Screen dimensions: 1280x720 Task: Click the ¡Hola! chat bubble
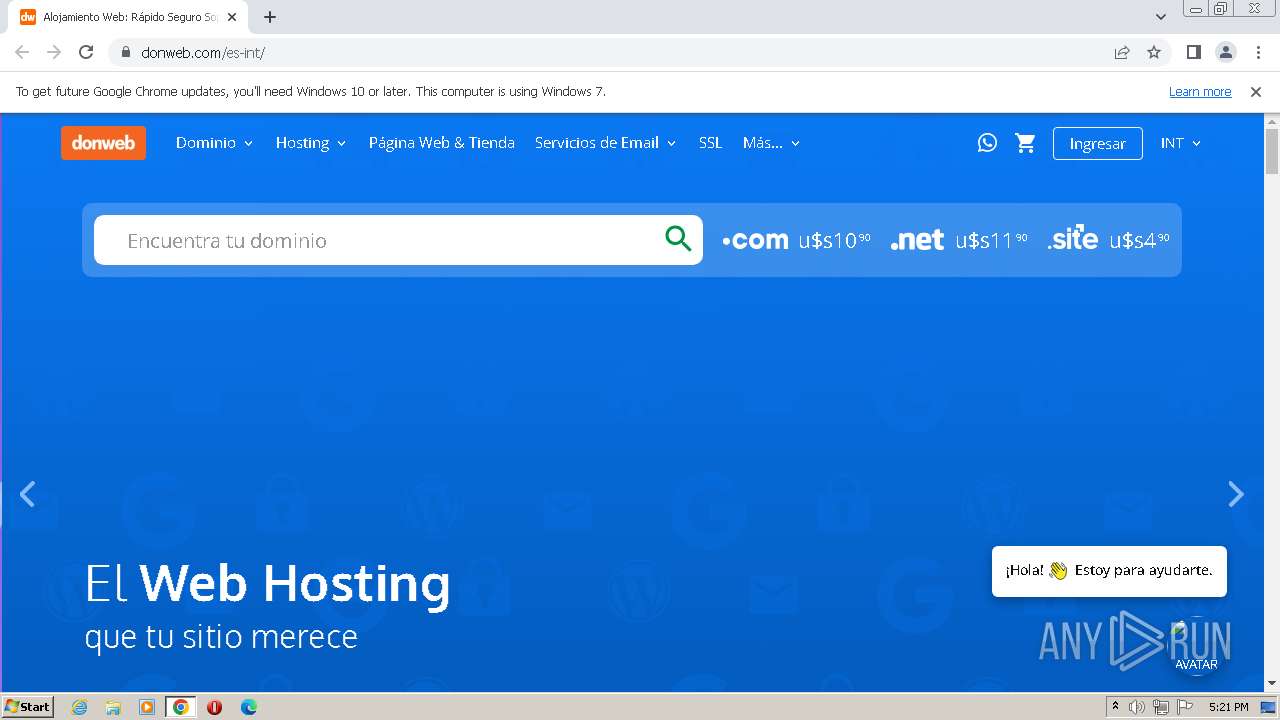coord(1109,571)
